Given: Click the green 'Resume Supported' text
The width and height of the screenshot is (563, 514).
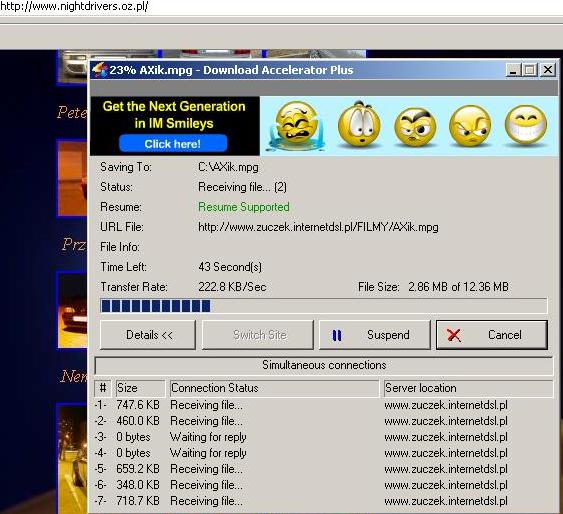Looking at the screenshot, I should coord(243,207).
